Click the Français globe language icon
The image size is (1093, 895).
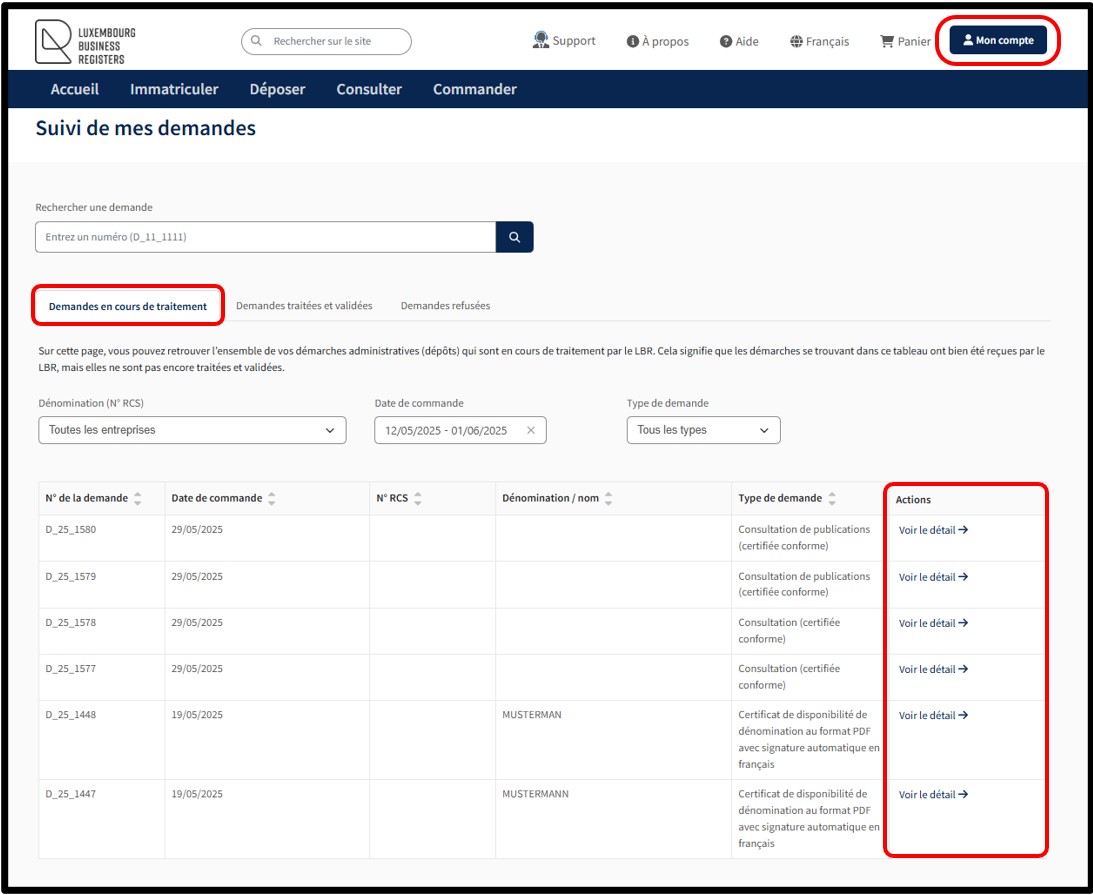[796, 42]
